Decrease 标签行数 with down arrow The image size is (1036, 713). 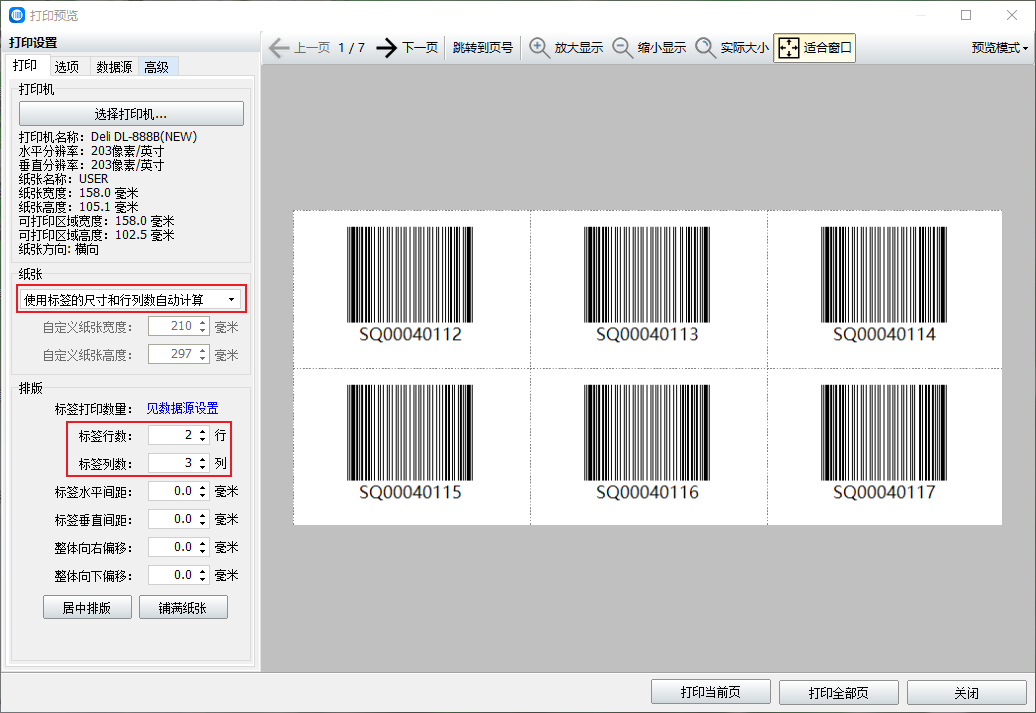[203, 439]
